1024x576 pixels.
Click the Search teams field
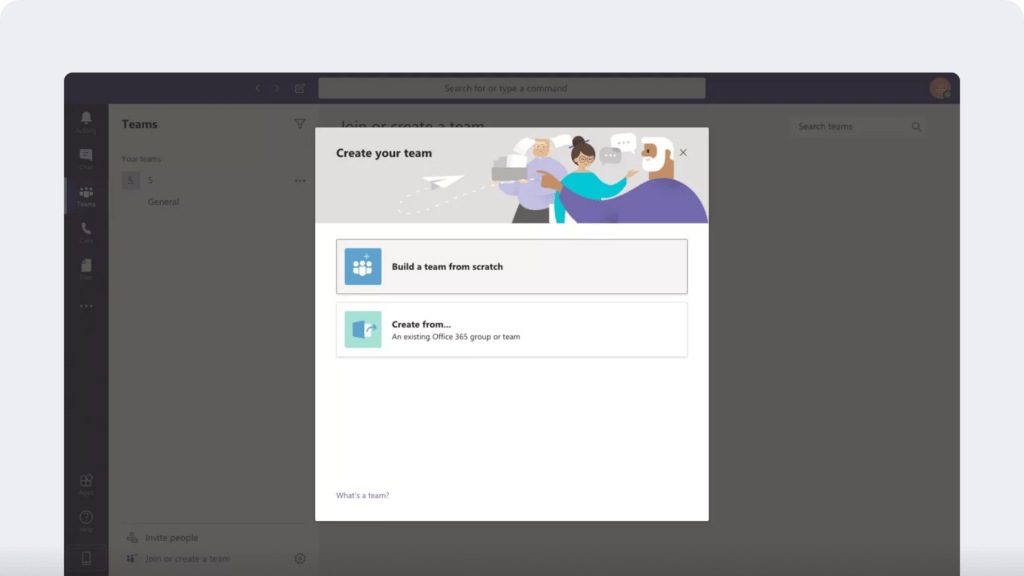point(850,127)
